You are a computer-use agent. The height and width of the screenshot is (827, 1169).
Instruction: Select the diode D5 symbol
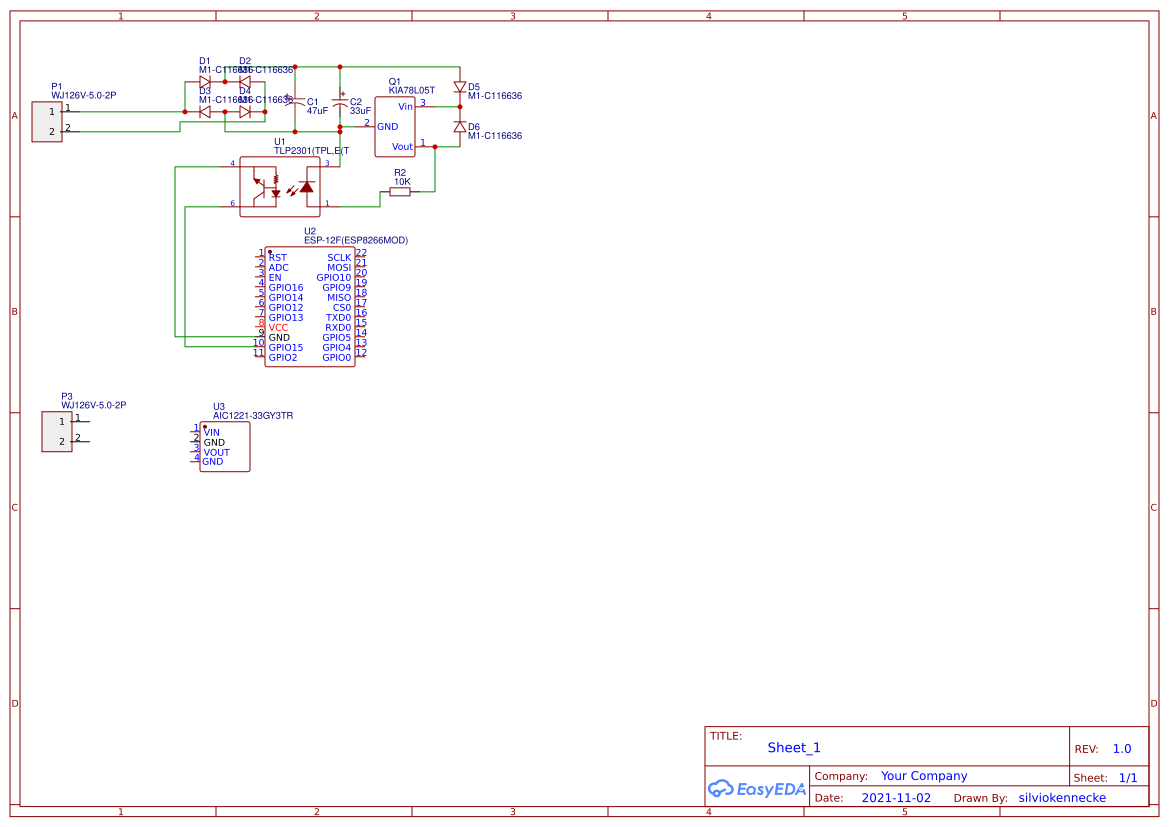coord(460,88)
